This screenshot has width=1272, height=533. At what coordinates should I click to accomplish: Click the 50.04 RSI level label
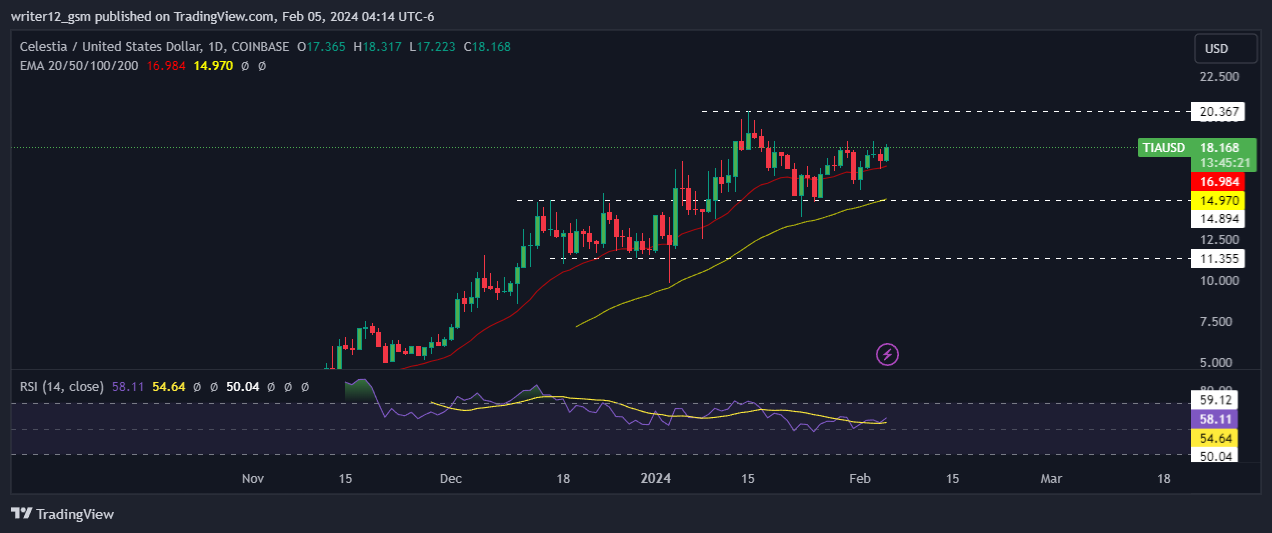1219,456
